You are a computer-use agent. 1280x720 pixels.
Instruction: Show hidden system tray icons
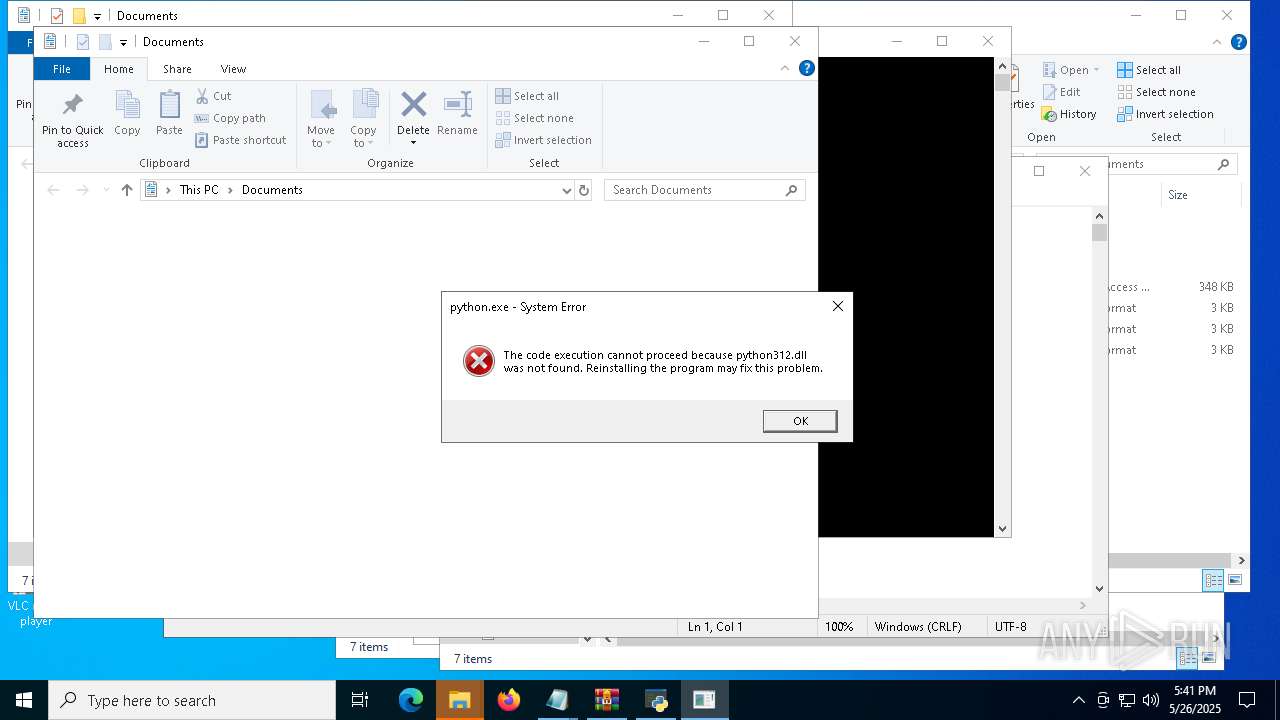click(1078, 700)
